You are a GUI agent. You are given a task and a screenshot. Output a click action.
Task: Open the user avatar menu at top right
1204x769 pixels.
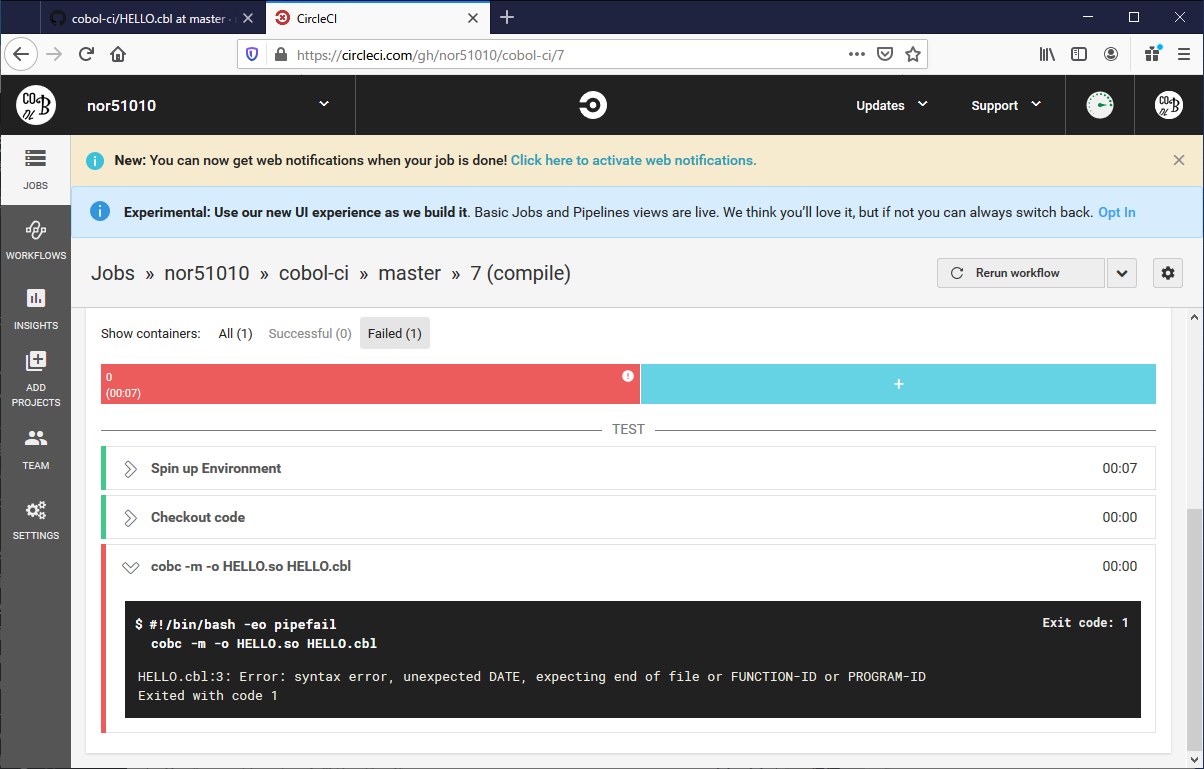(x=1168, y=105)
